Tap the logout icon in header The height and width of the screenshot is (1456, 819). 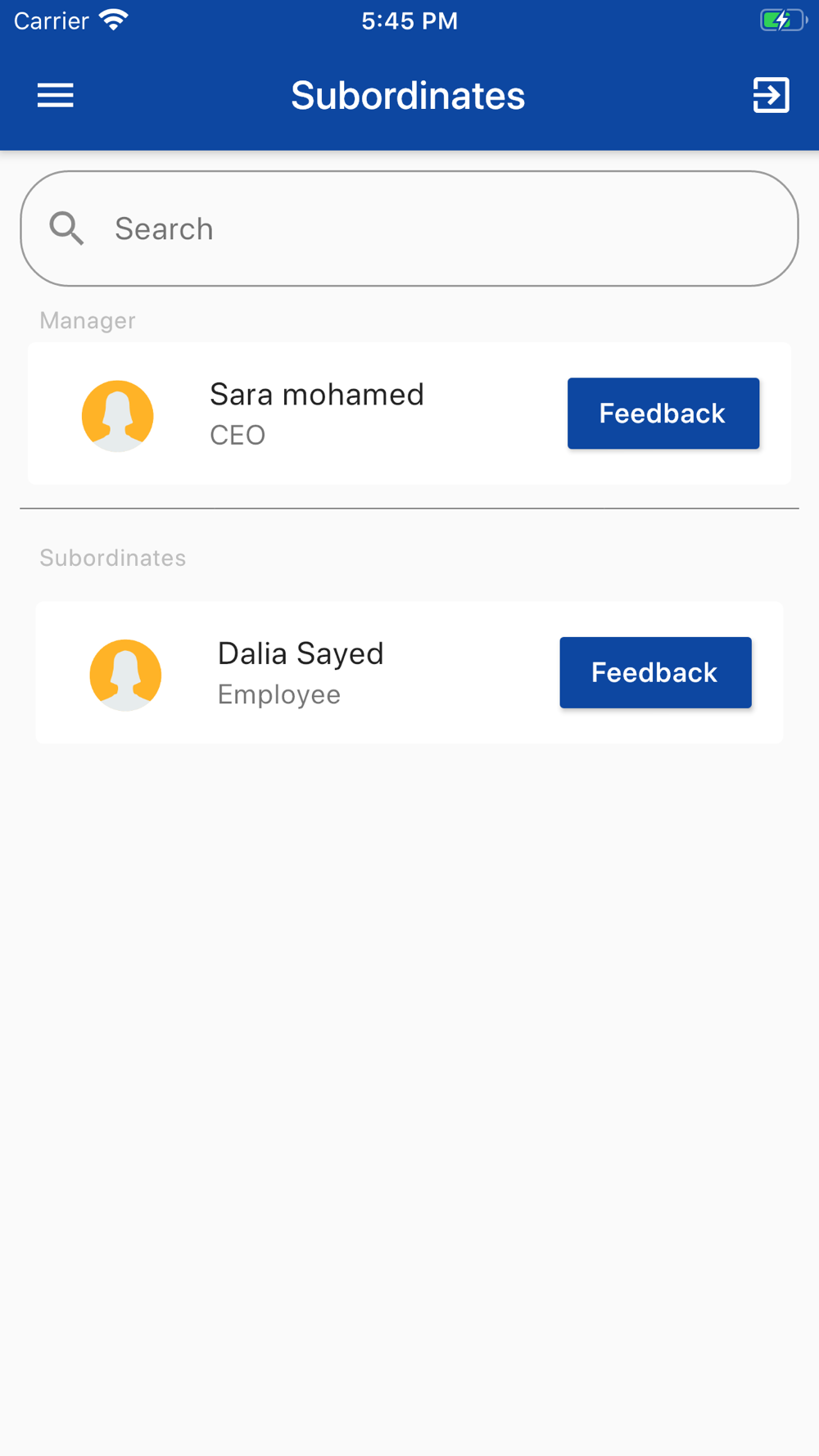771,96
